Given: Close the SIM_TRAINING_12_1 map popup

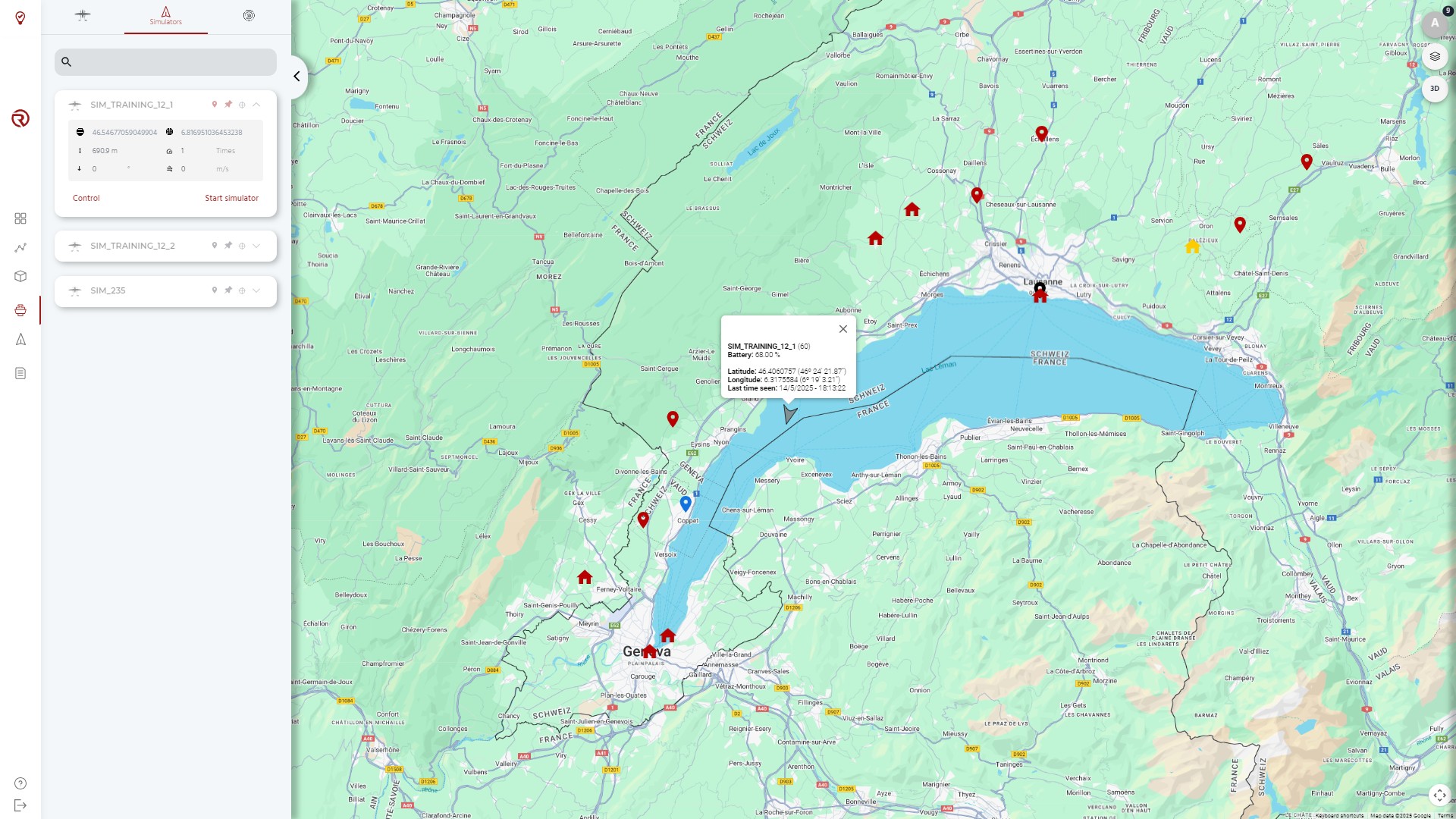Looking at the screenshot, I should click(843, 329).
